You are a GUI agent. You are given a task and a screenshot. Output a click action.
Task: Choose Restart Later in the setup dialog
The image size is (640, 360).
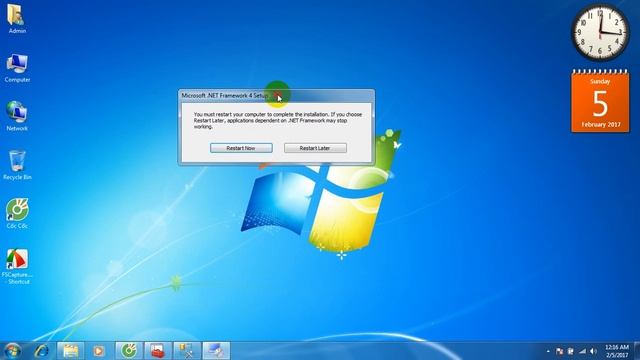tap(315, 148)
